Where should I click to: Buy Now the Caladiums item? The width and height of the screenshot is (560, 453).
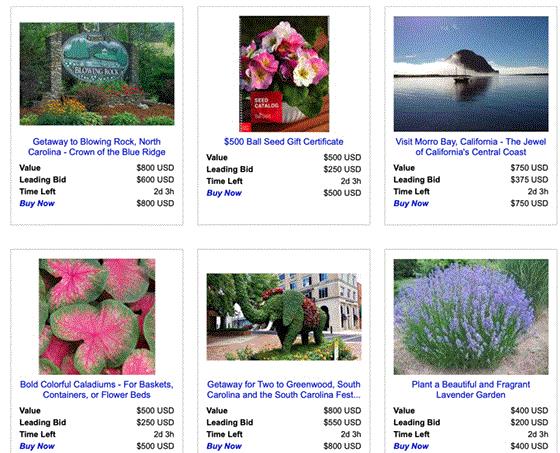pos(37,446)
